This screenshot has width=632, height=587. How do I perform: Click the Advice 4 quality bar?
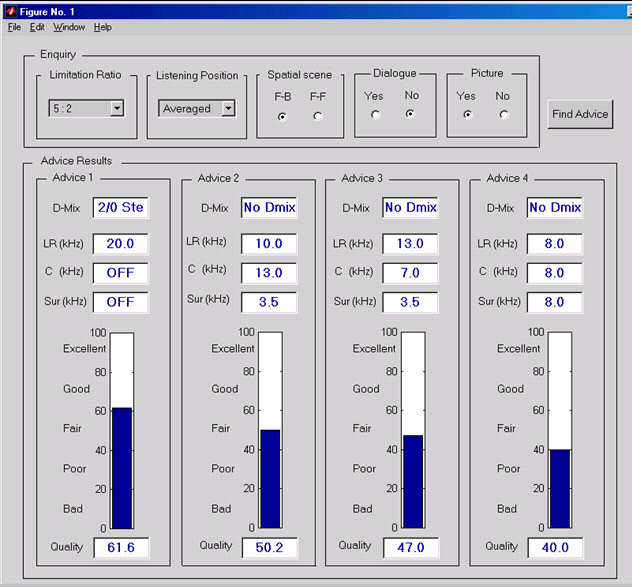click(559, 488)
